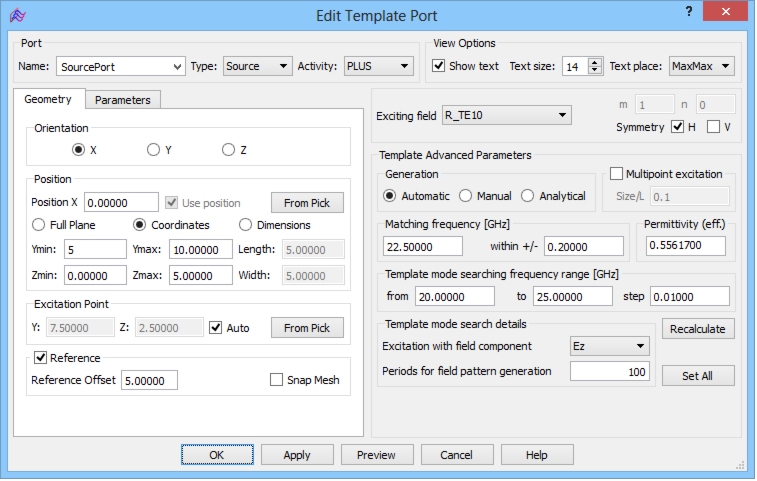Click the application logo icon in title bar
The image size is (757, 481).
point(17,15)
